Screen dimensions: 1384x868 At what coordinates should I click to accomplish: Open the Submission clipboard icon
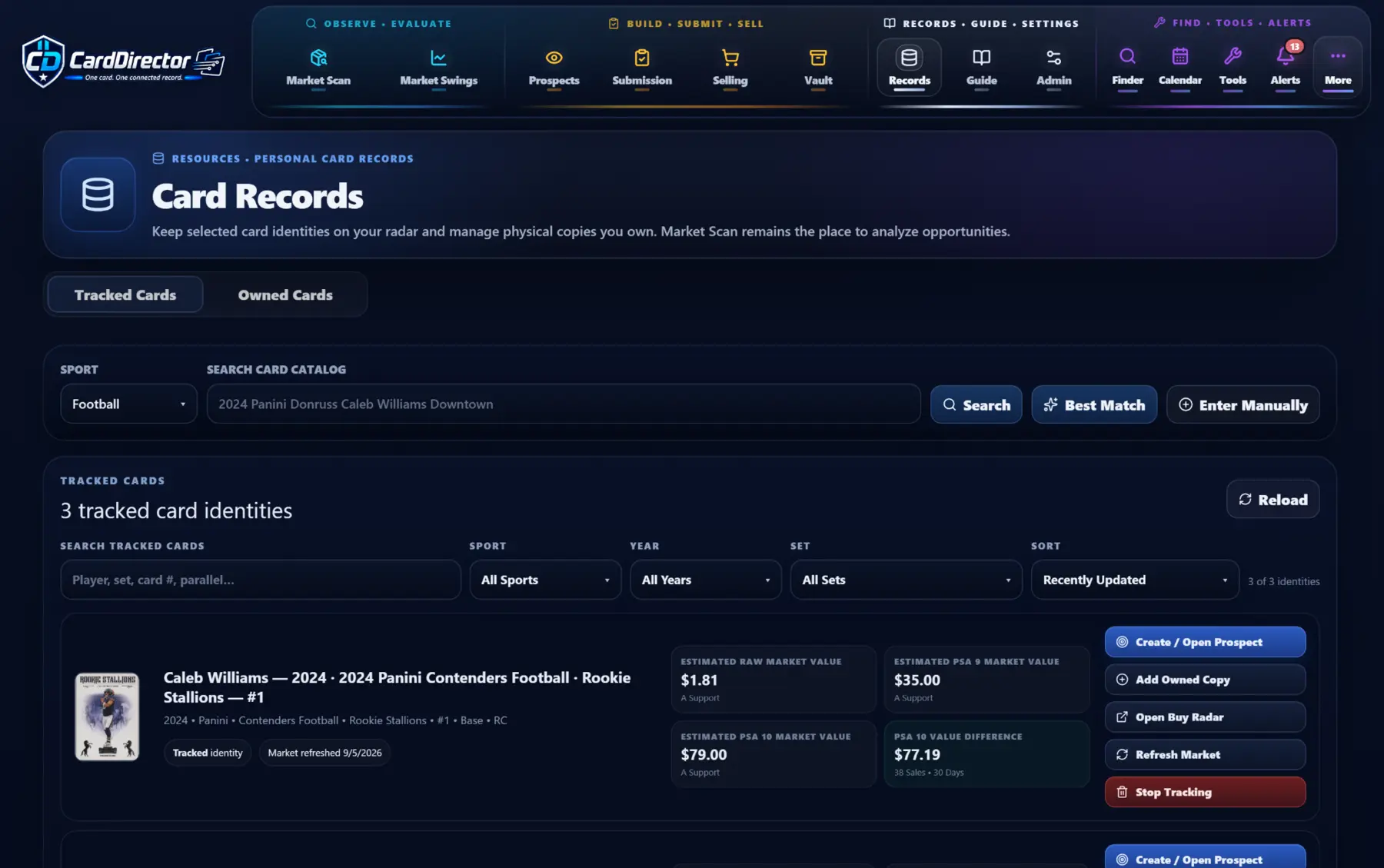click(642, 58)
